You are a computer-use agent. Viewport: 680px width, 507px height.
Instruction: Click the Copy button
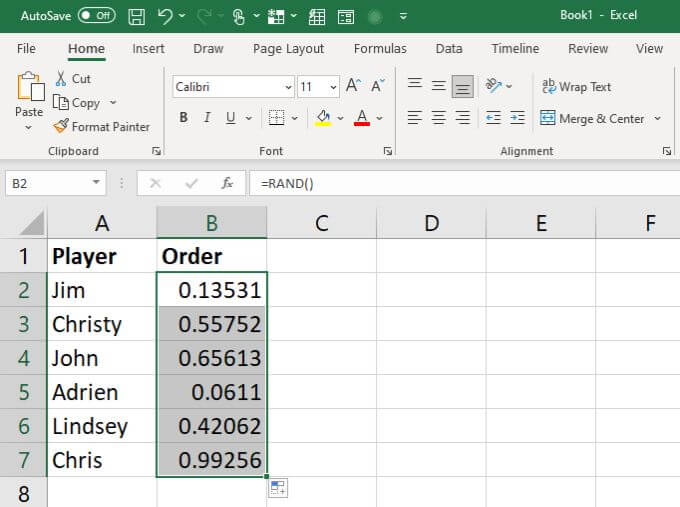pyautogui.click(x=76, y=103)
